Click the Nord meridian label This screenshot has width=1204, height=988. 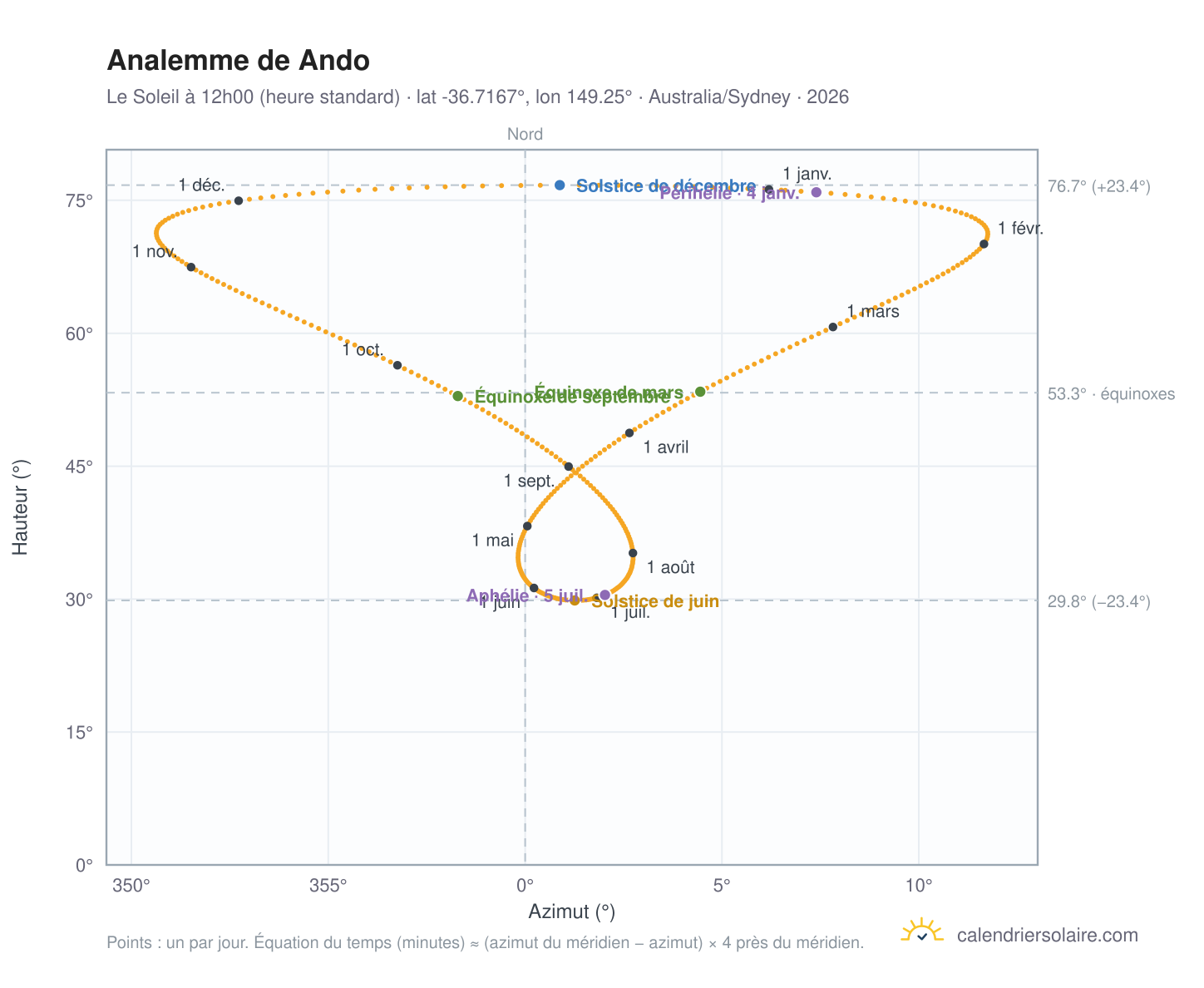click(x=525, y=134)
